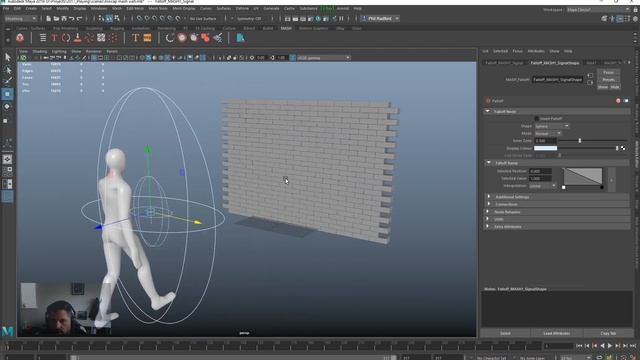This screenshot has width=640, height=360.
Task: Expand the Connections section
Action: click(556, 204)
